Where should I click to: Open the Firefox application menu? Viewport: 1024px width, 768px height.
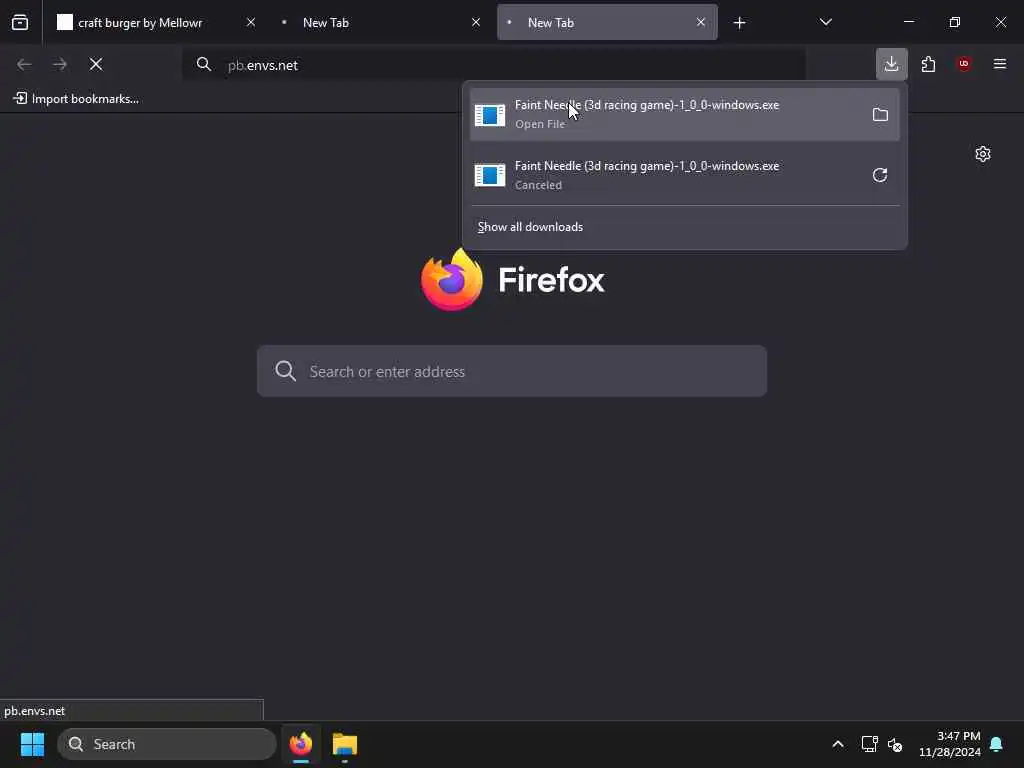[x=1000, y=64]
